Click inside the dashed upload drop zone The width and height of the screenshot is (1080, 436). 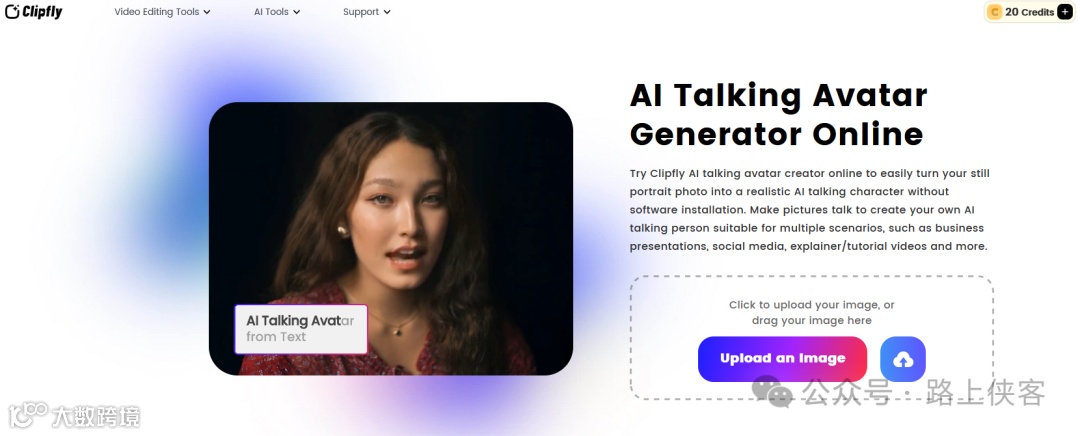click(x=811, y=338)
